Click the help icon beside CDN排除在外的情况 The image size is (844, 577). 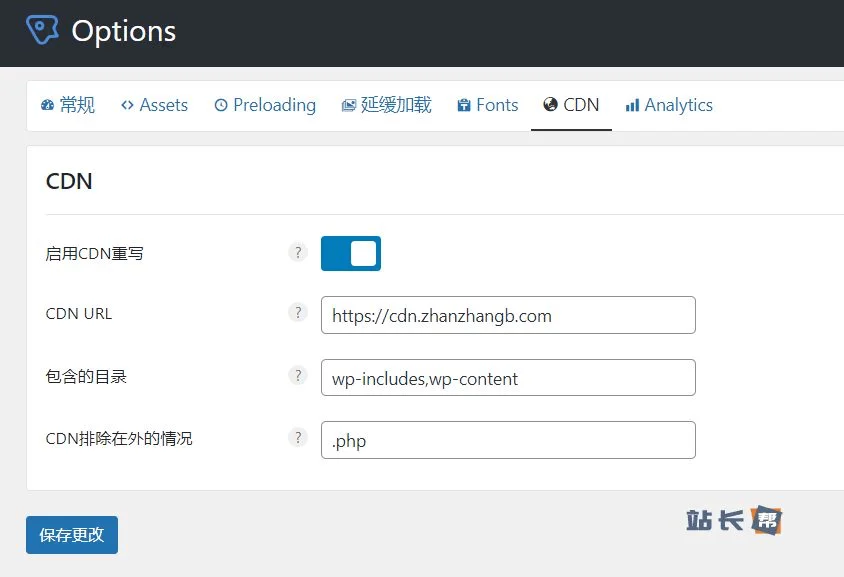297,437
